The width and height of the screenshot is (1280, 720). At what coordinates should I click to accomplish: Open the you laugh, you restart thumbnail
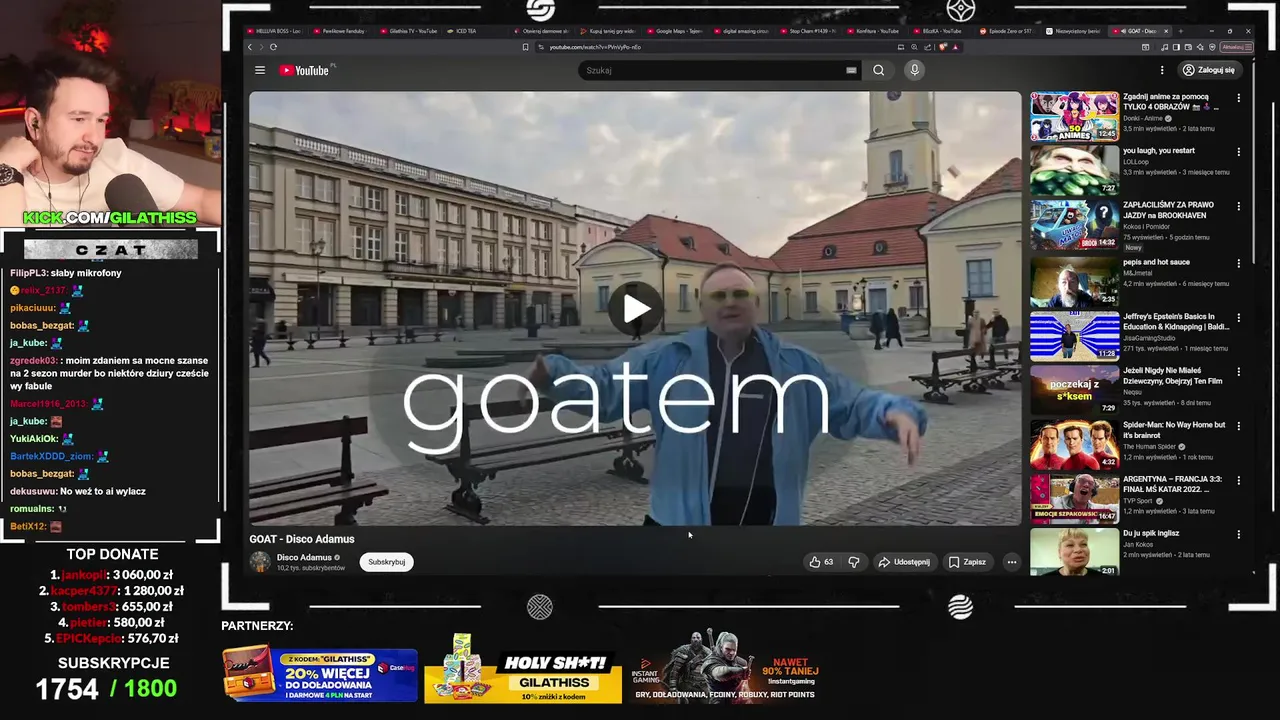tap(1075, 170)
